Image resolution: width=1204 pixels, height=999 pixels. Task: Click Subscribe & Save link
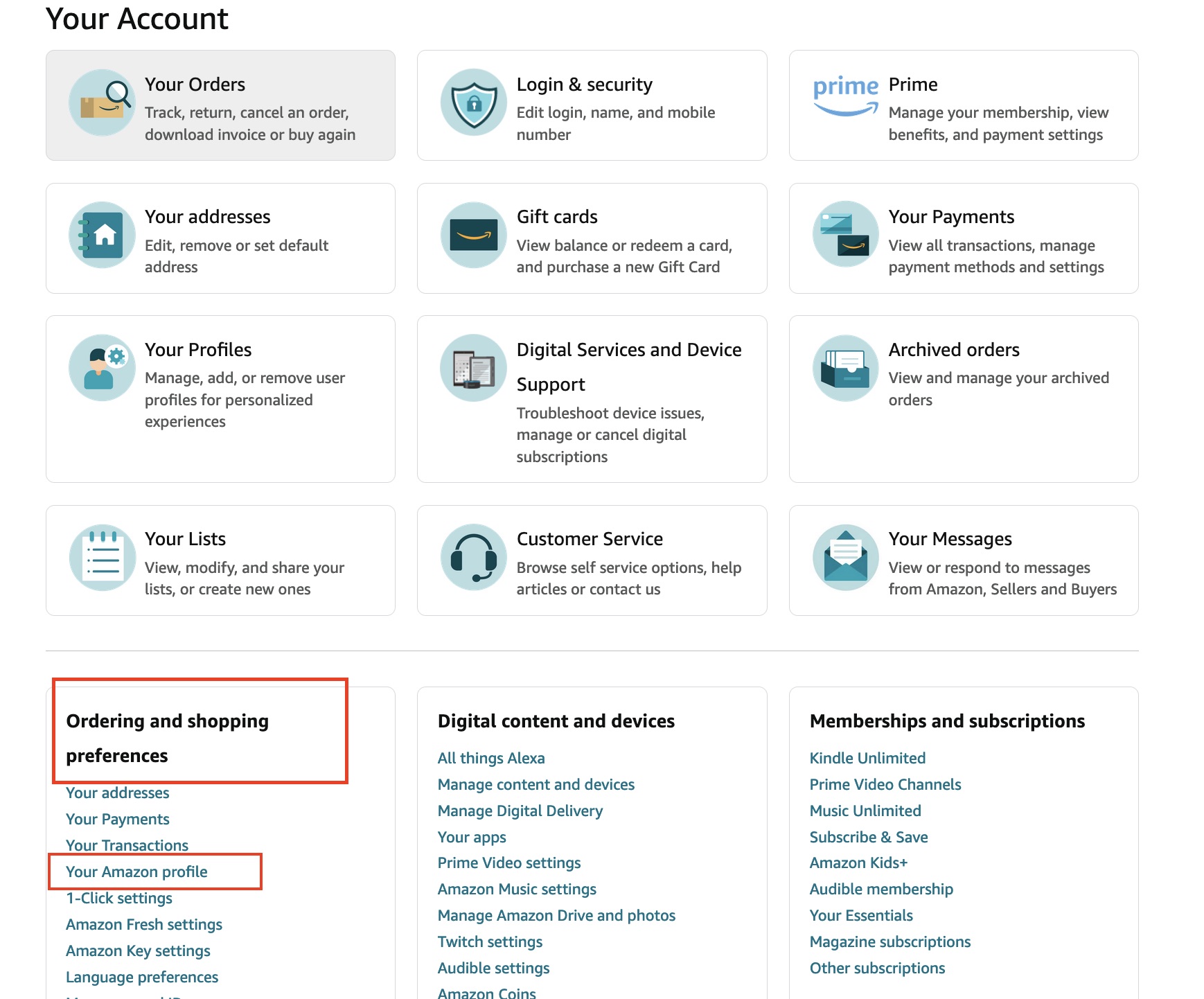tap(868, 837)
